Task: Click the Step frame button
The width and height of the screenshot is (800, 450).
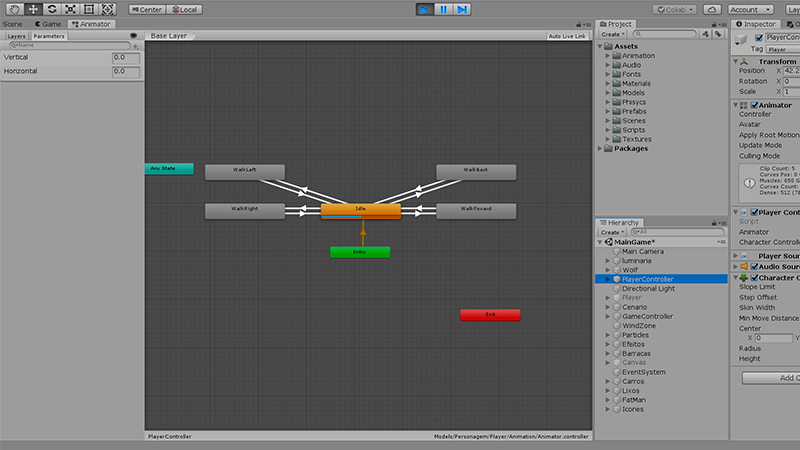Action: point(462,9)
